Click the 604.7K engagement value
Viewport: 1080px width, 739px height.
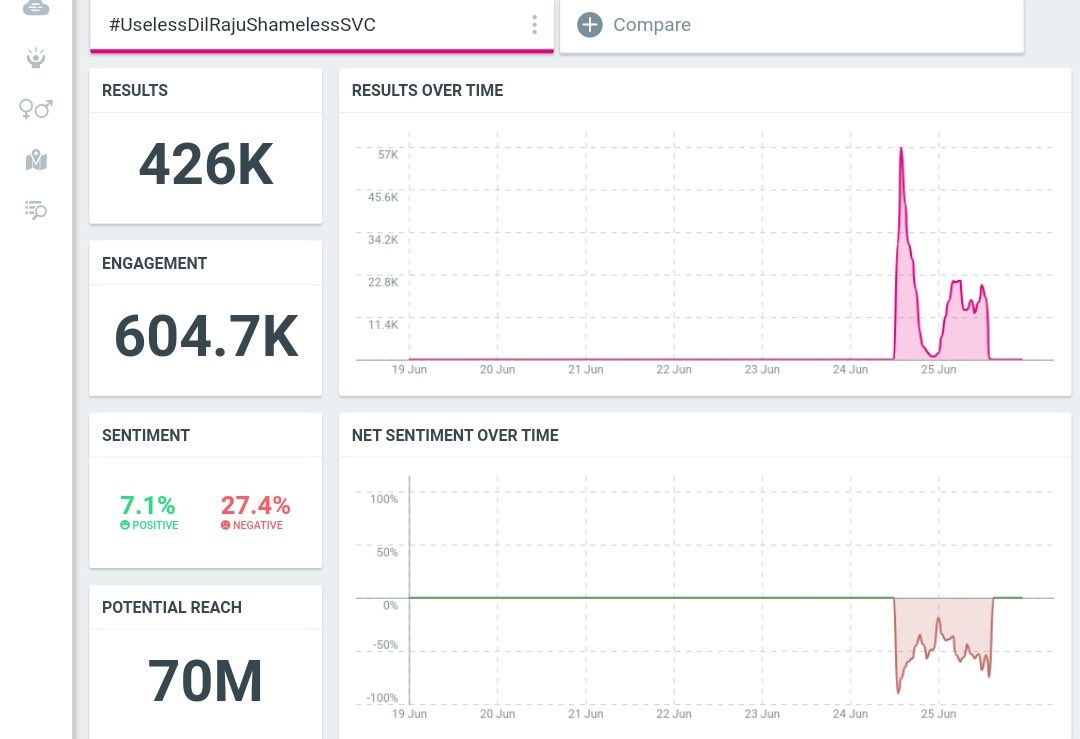(206, 336)
